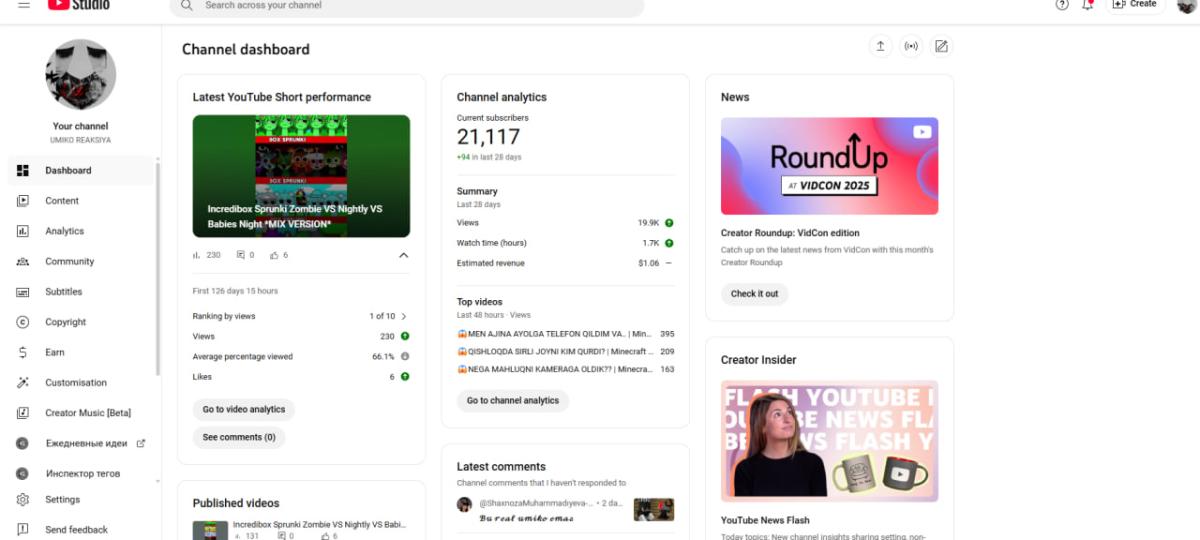Click Go to video analytics button

point(244,409)
